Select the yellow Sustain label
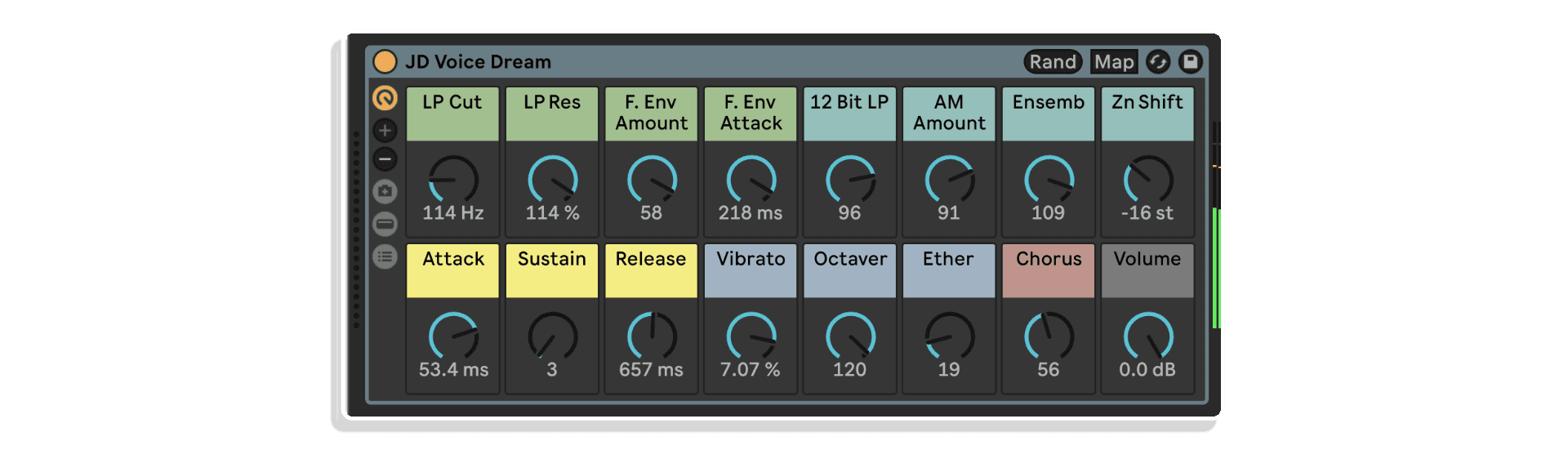This screenshot has width=1568, height=450. (x=552, y=270)
